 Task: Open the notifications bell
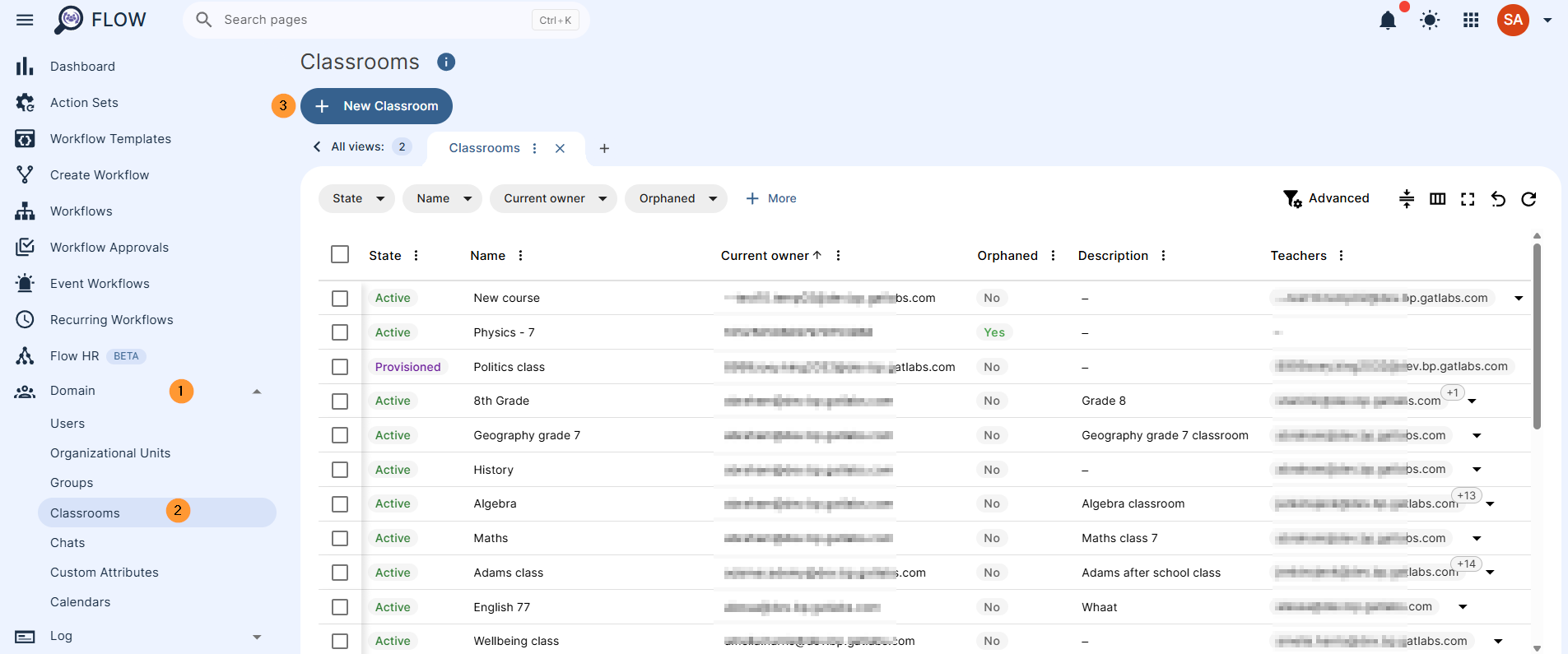coord(1388,20)
